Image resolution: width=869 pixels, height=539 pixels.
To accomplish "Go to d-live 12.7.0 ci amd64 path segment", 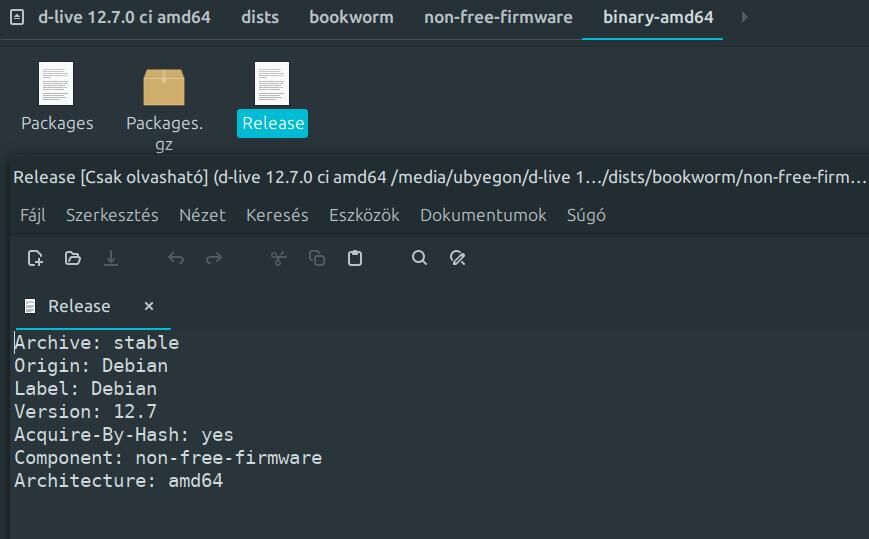I will (124, 17).
